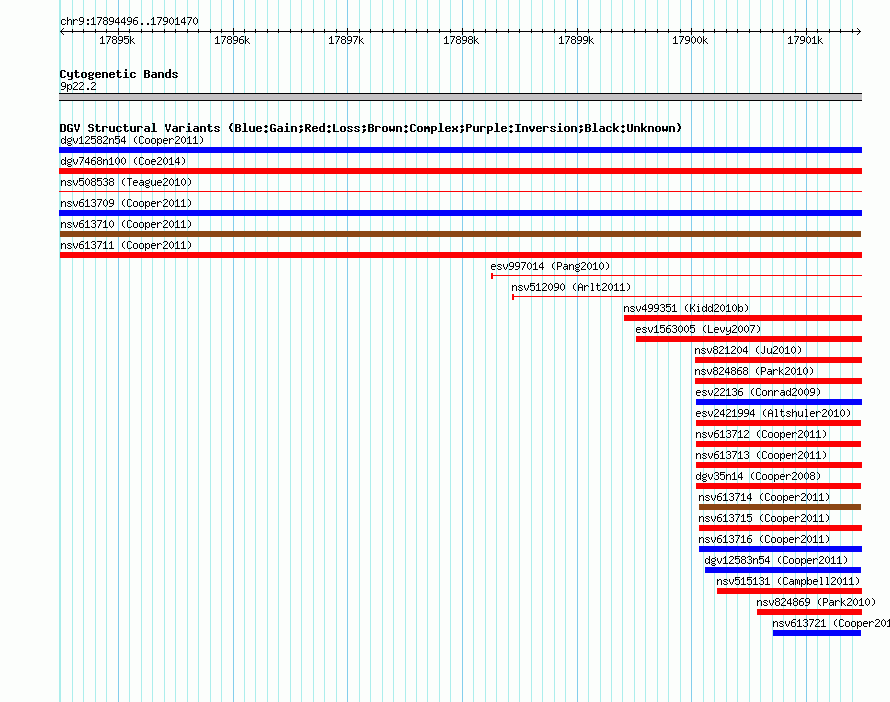Open nsv613721 variant label
Screen dimensions: 890x702
click(x=831, y=623)
